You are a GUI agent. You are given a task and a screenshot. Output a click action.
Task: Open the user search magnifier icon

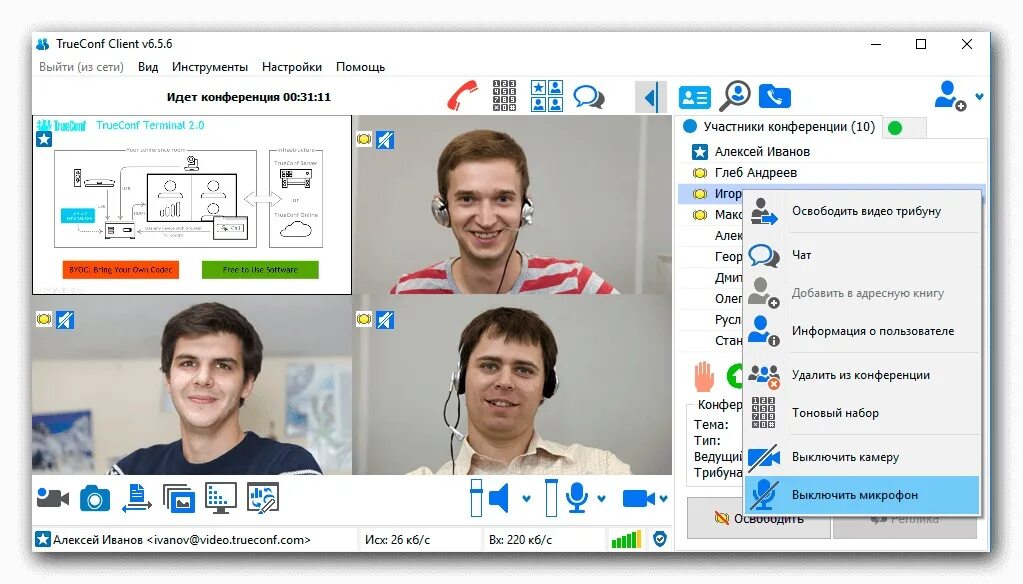pyautogui.click(x=735, y=96)
